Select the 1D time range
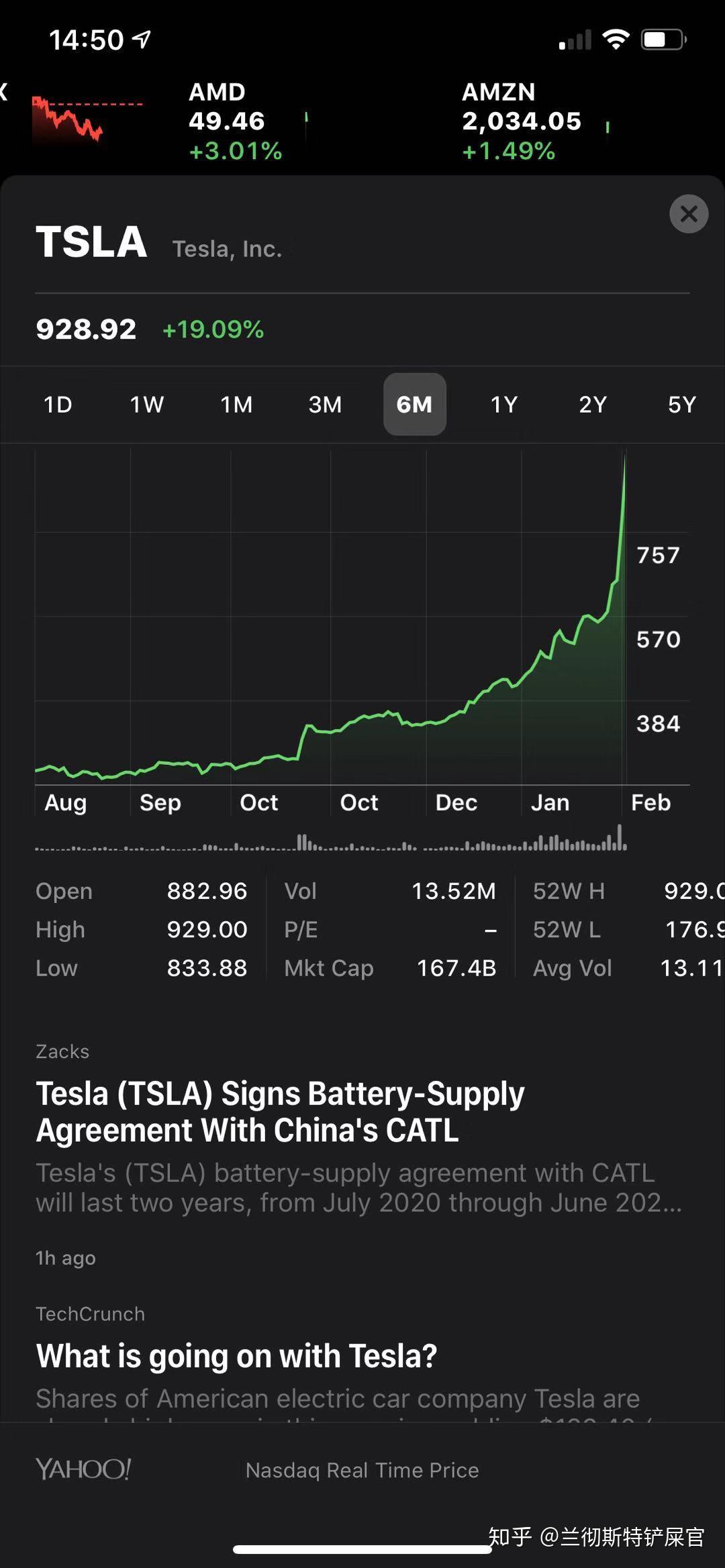The height and width of the screenshot is (1568, 725). pyautogui.click(x=58, y=405)
